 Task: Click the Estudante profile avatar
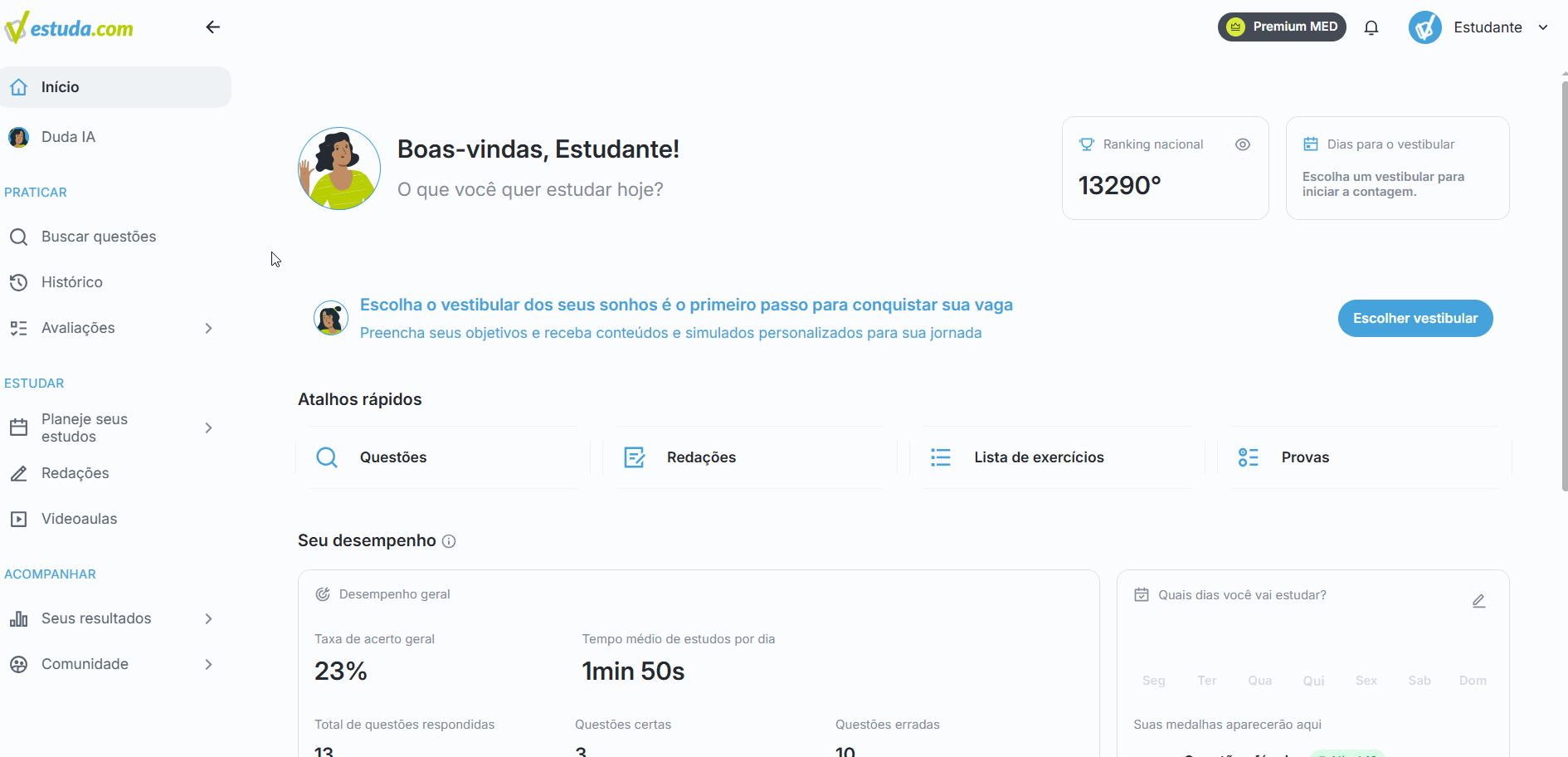pos(1424,27)
